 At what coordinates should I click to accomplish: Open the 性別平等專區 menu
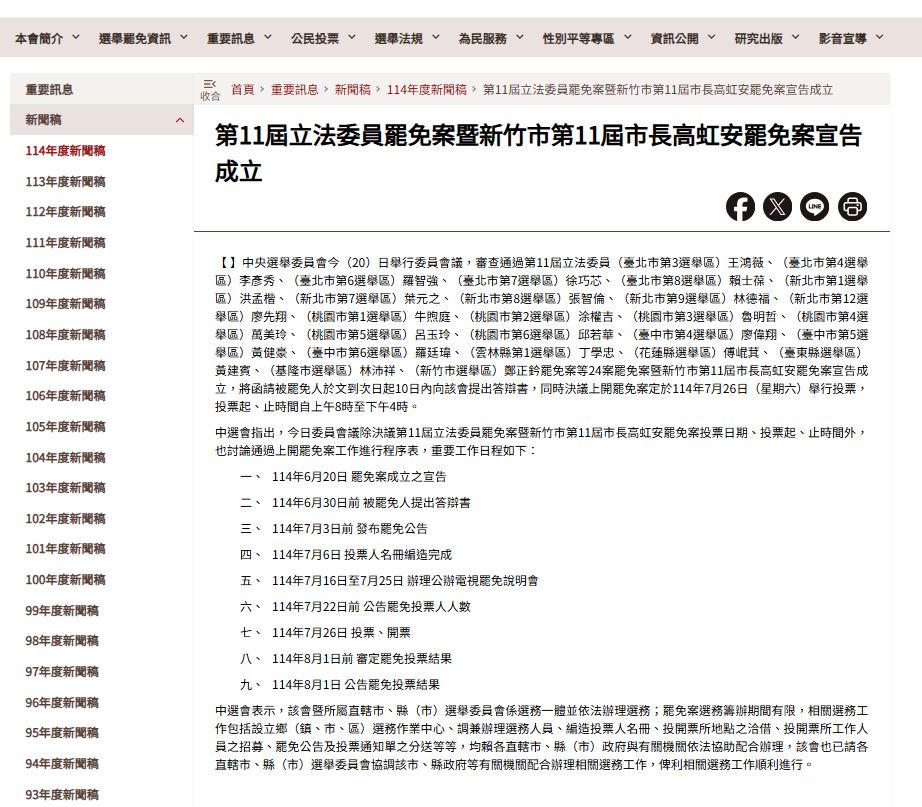(586, 38)
